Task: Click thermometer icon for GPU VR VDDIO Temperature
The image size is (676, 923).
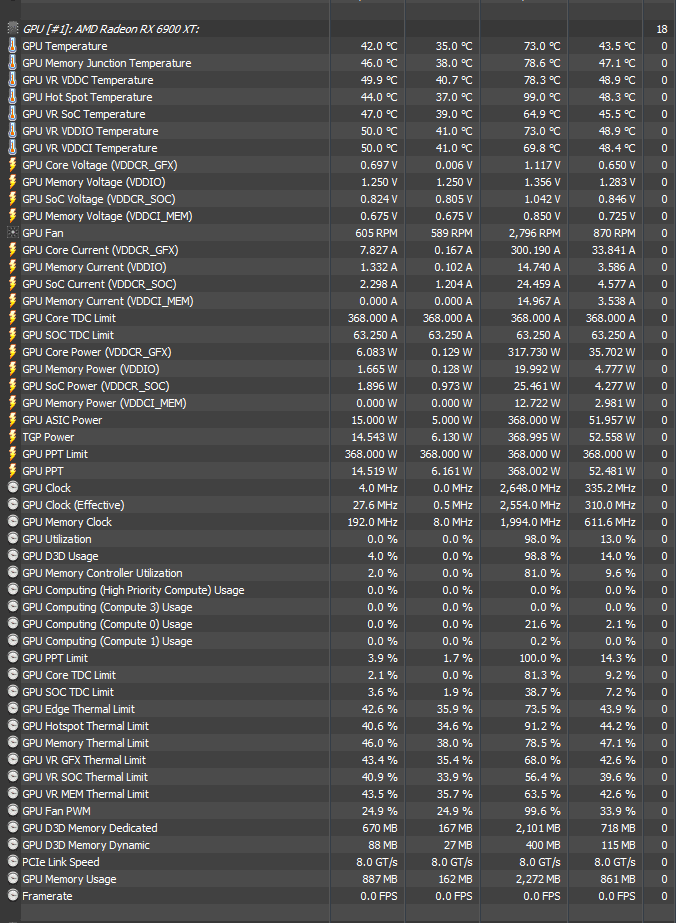Action: (x=13, y=131)
